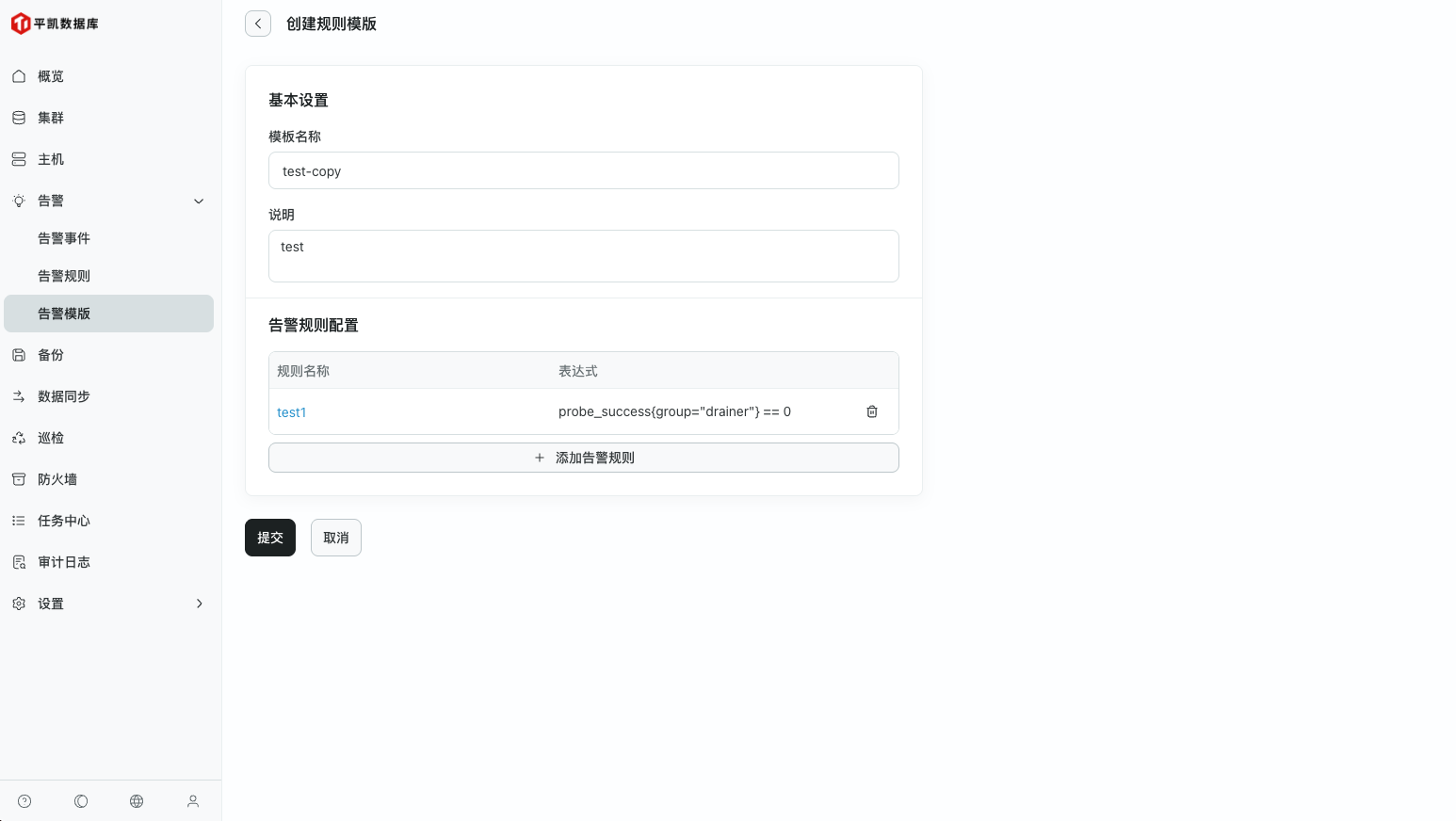The width and height of the screenshot is (1456, 821).
Task: Open the test1 rule link
Action: (291, 412)
